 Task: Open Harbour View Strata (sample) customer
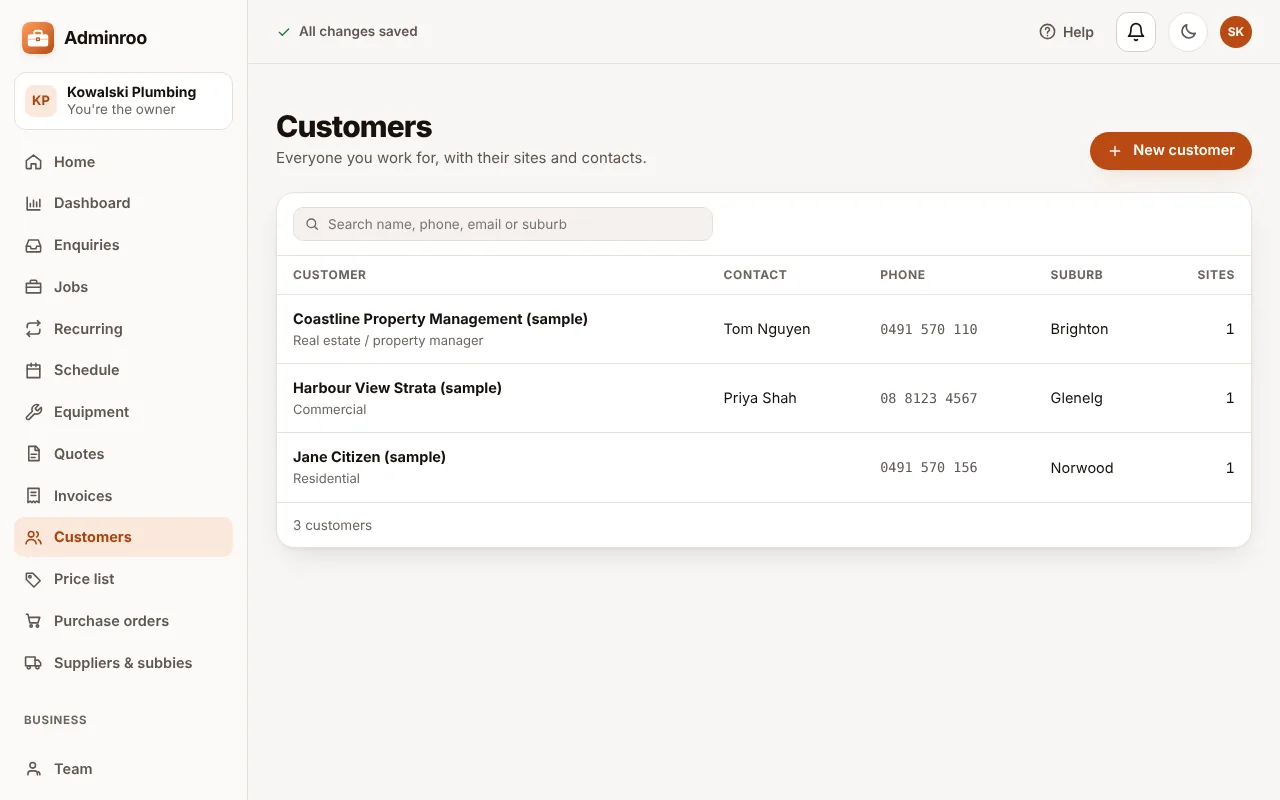[764, 398]
